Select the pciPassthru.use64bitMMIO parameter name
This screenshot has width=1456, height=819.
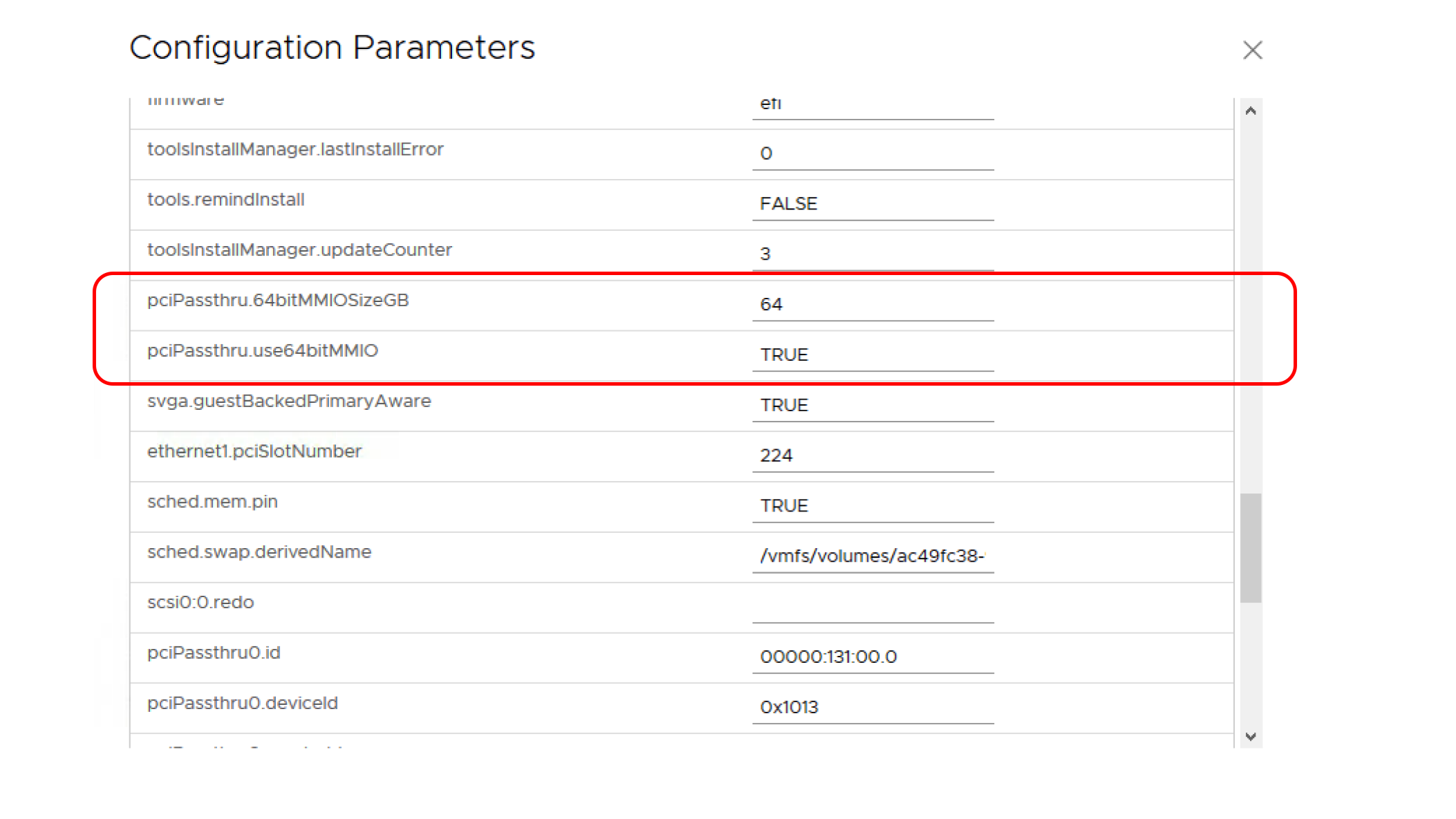point(263,351)
